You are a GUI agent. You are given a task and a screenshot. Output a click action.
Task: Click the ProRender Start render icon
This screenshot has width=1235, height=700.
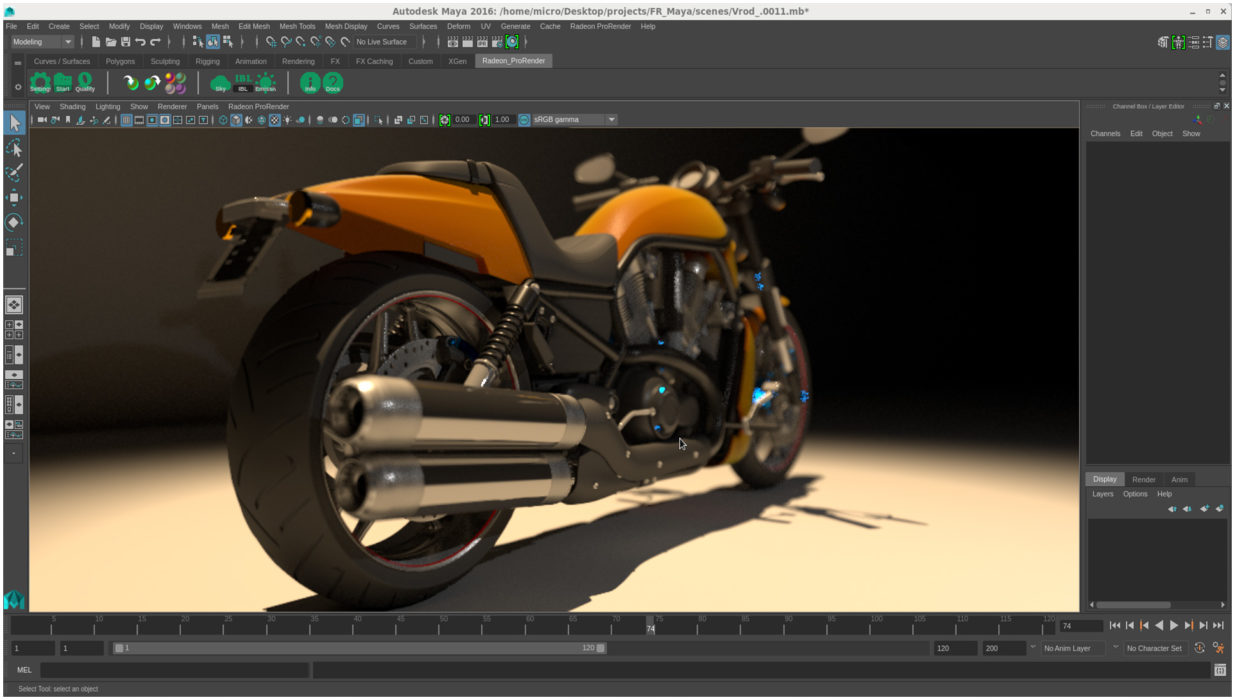click(x=62, y=83)
